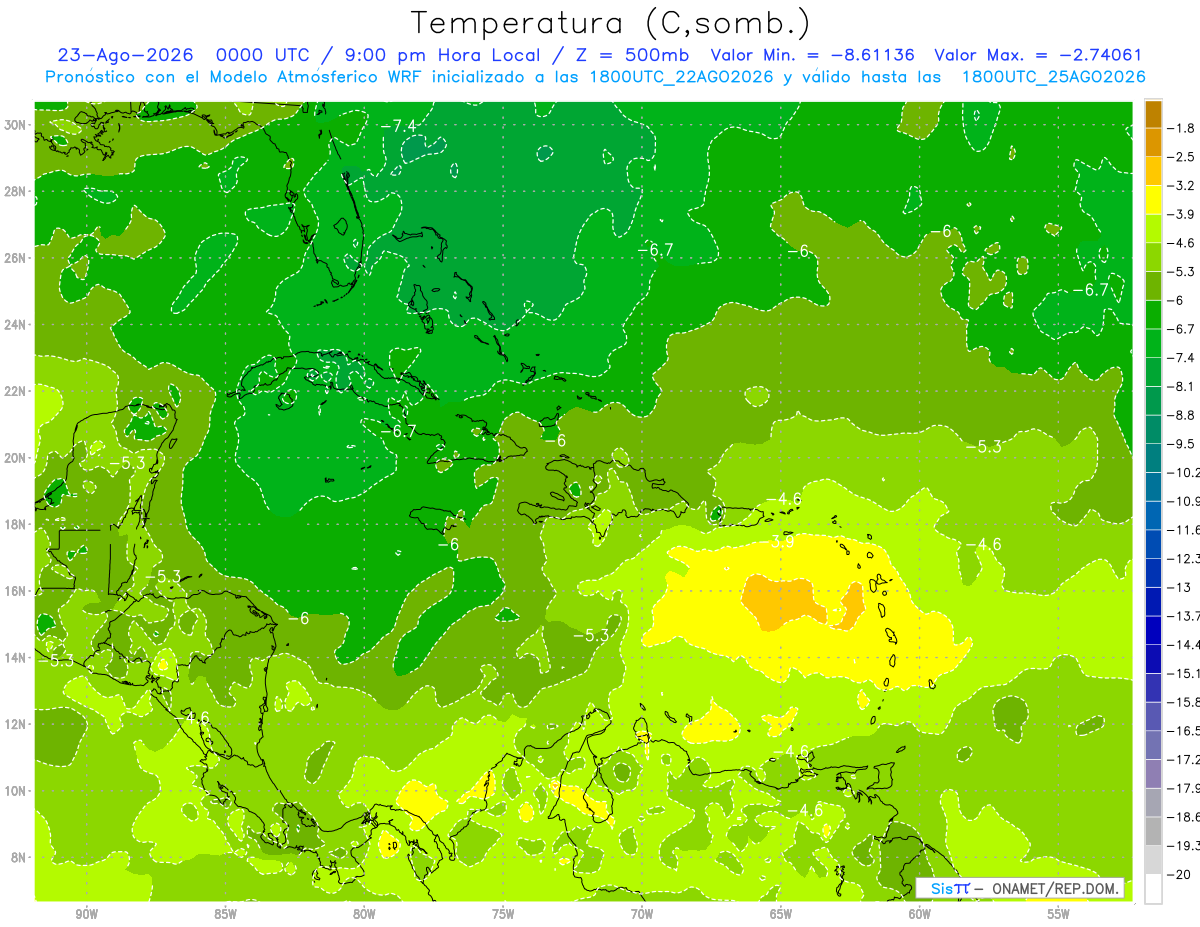Click the '-8.8' color legend value
1200x927 pixels.
coord(1182,415)
